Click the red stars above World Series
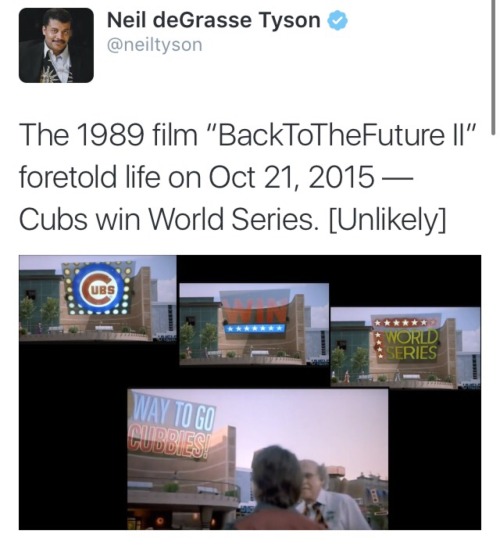Image resolution: width=500 pixels, height=545 pixels. [x=400, y=322]
